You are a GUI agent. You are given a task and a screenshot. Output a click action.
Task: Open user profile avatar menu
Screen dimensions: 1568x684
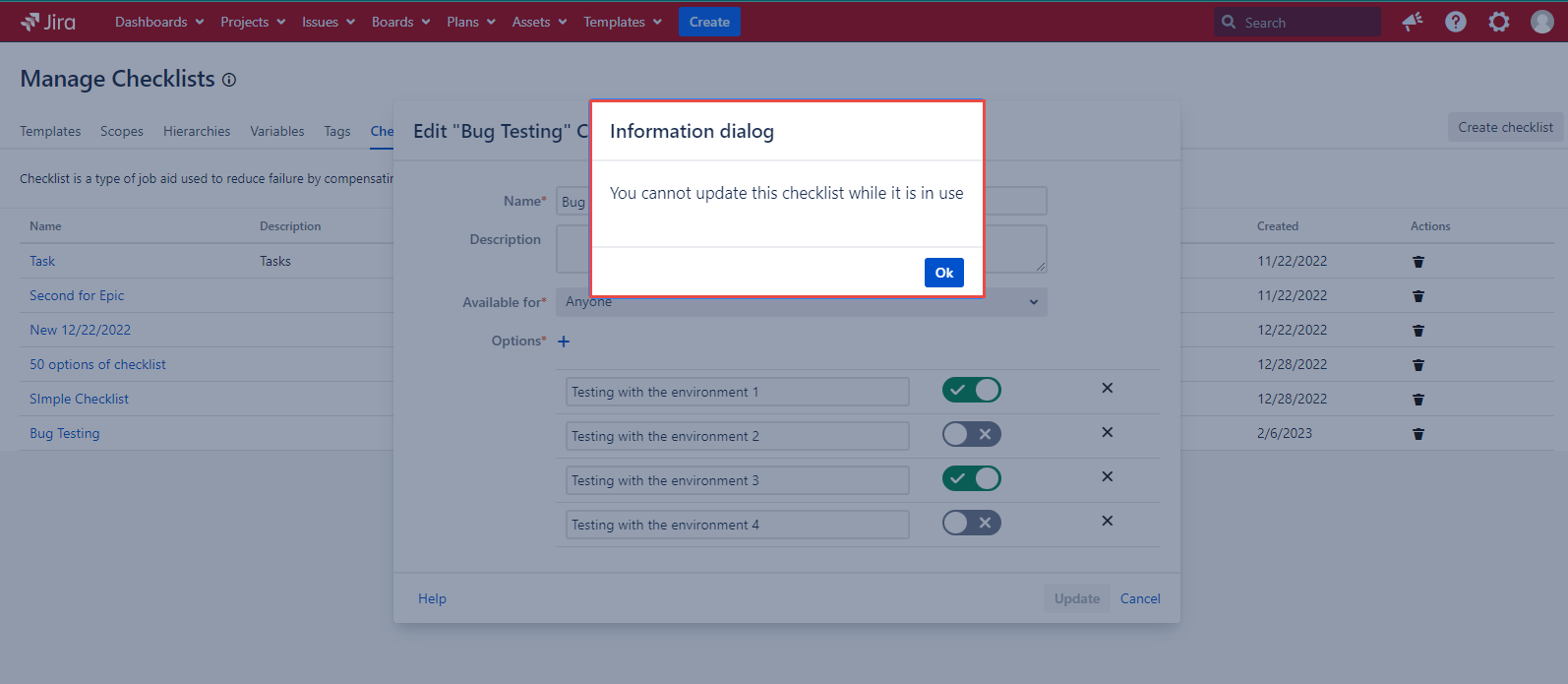tap(1541, 22)
